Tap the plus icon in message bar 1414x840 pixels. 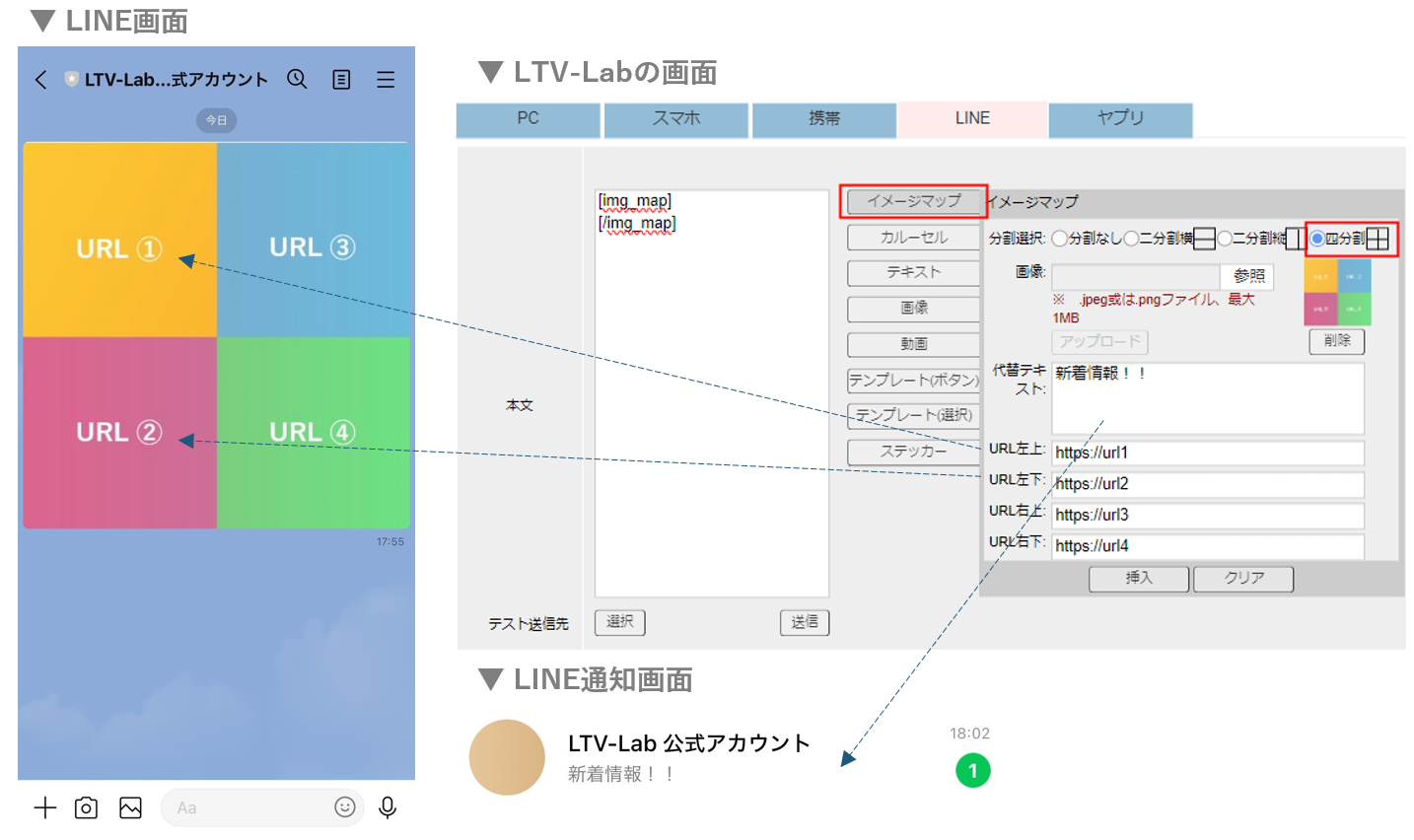pyautogui.click(x=44, y=808)
